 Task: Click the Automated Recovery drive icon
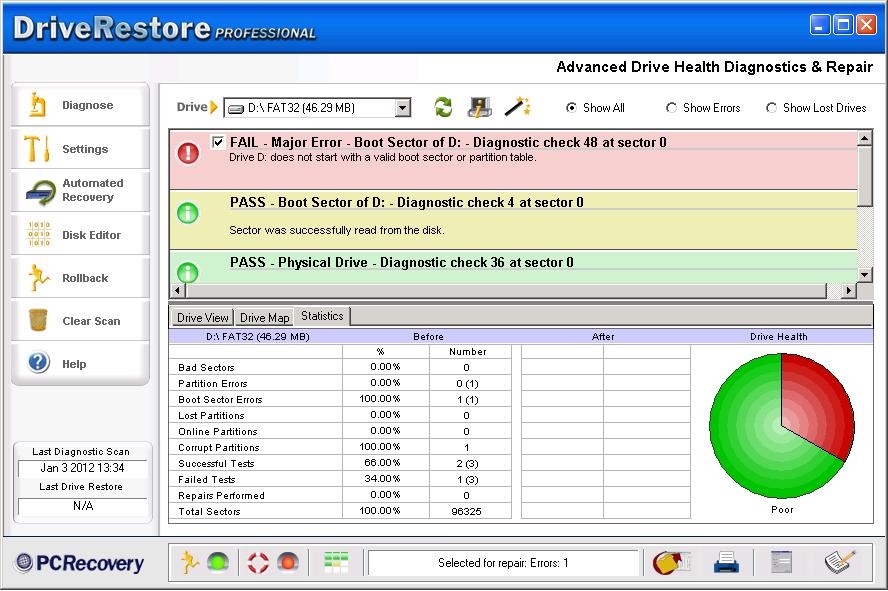tap(40, 193)
